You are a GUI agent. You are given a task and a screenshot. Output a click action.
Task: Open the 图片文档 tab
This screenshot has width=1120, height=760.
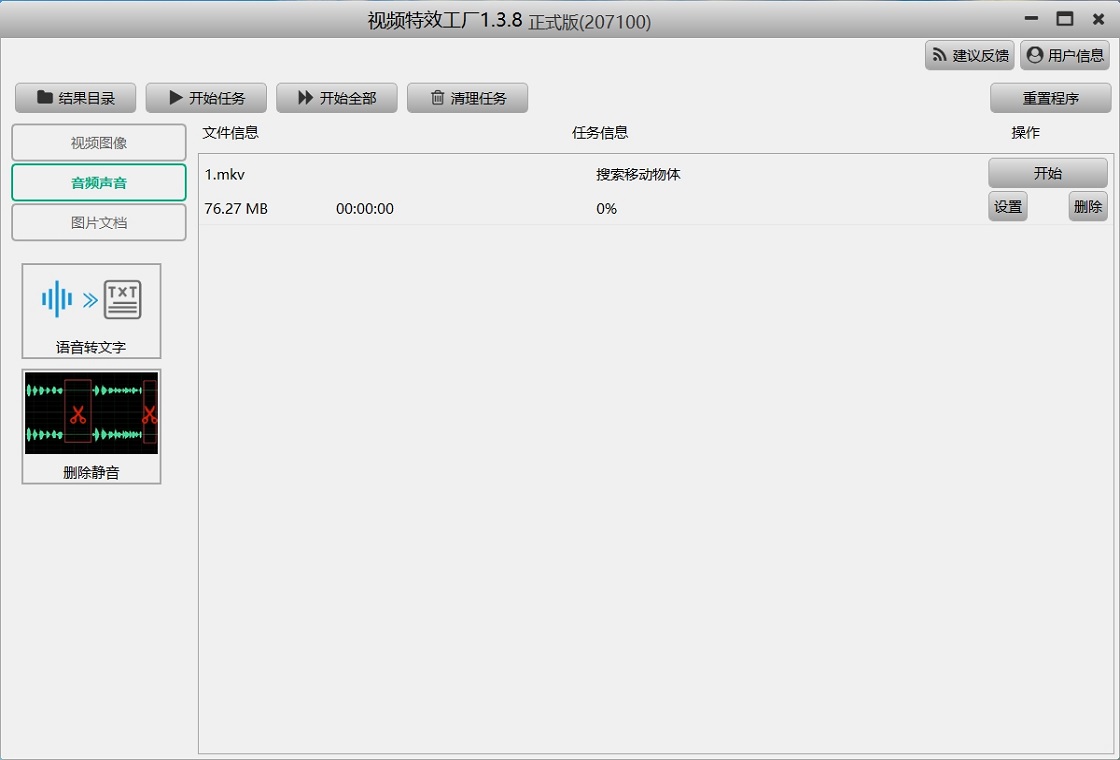99,223
